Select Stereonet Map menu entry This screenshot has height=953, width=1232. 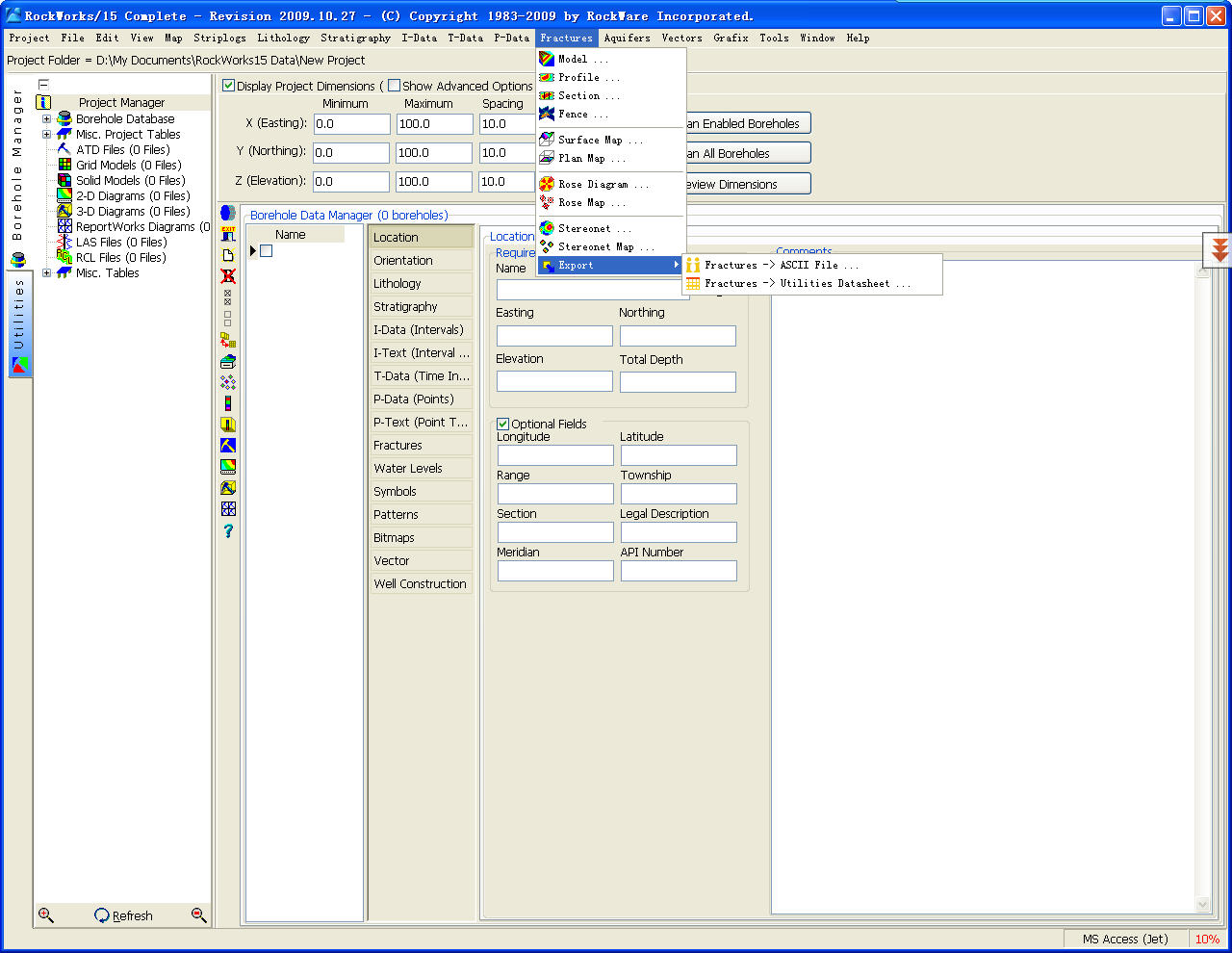(611, 246)
